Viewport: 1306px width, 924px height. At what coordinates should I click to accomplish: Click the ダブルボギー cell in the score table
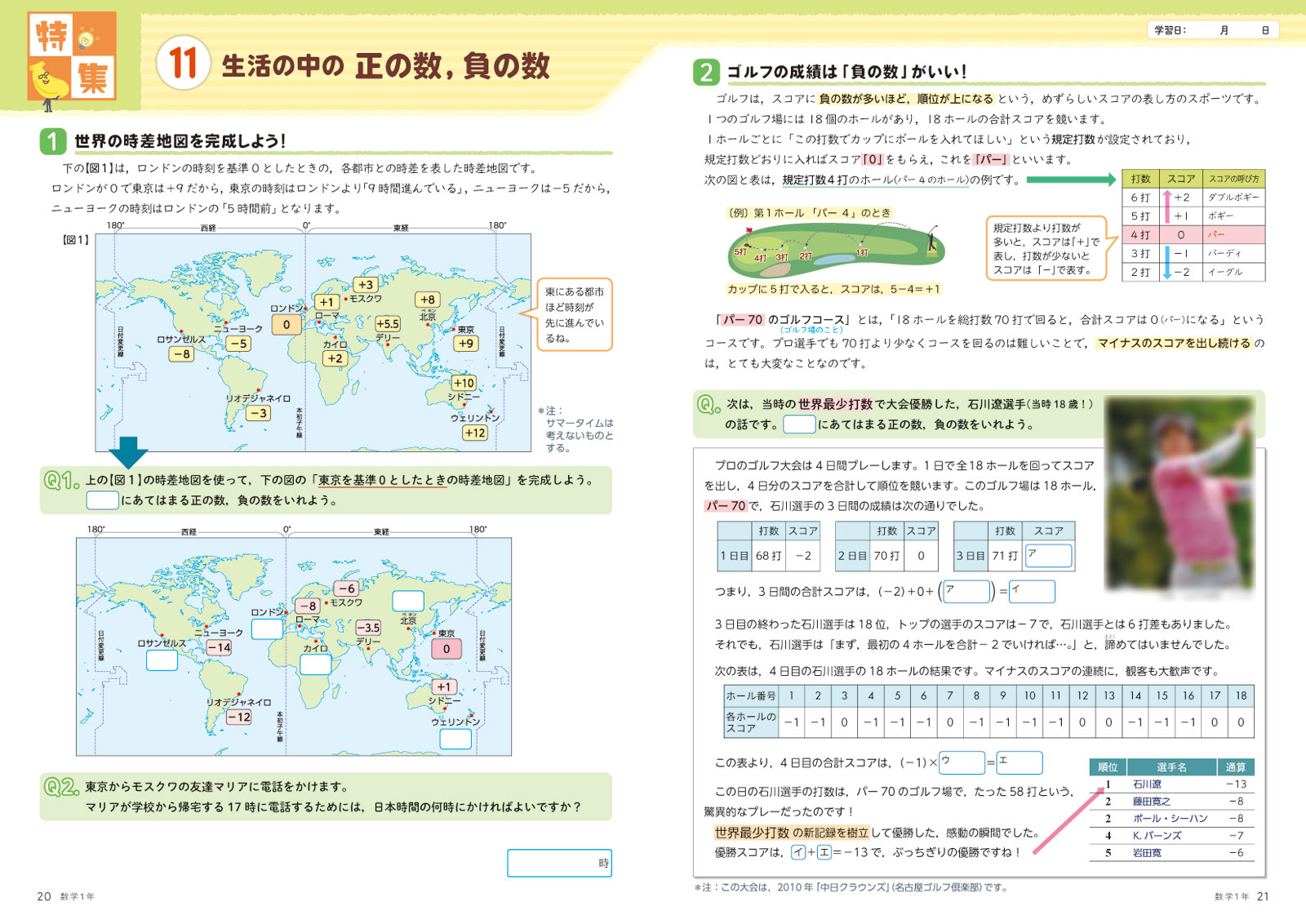1233,198
